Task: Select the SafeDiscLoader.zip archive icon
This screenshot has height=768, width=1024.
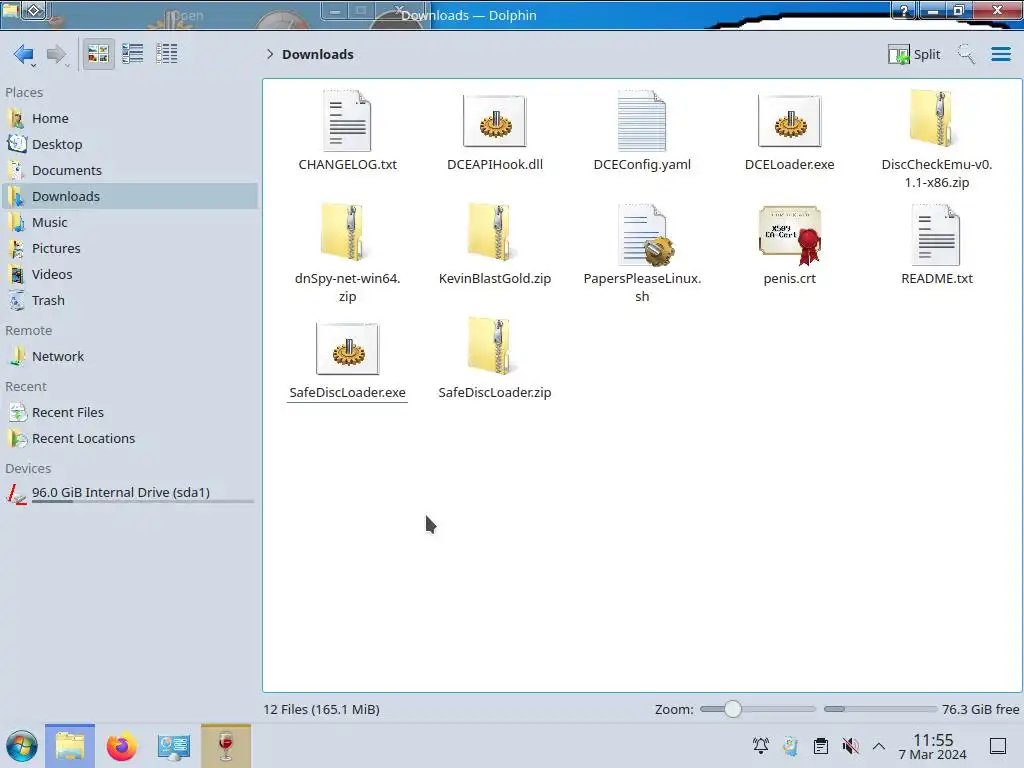Action: [494, 347]
